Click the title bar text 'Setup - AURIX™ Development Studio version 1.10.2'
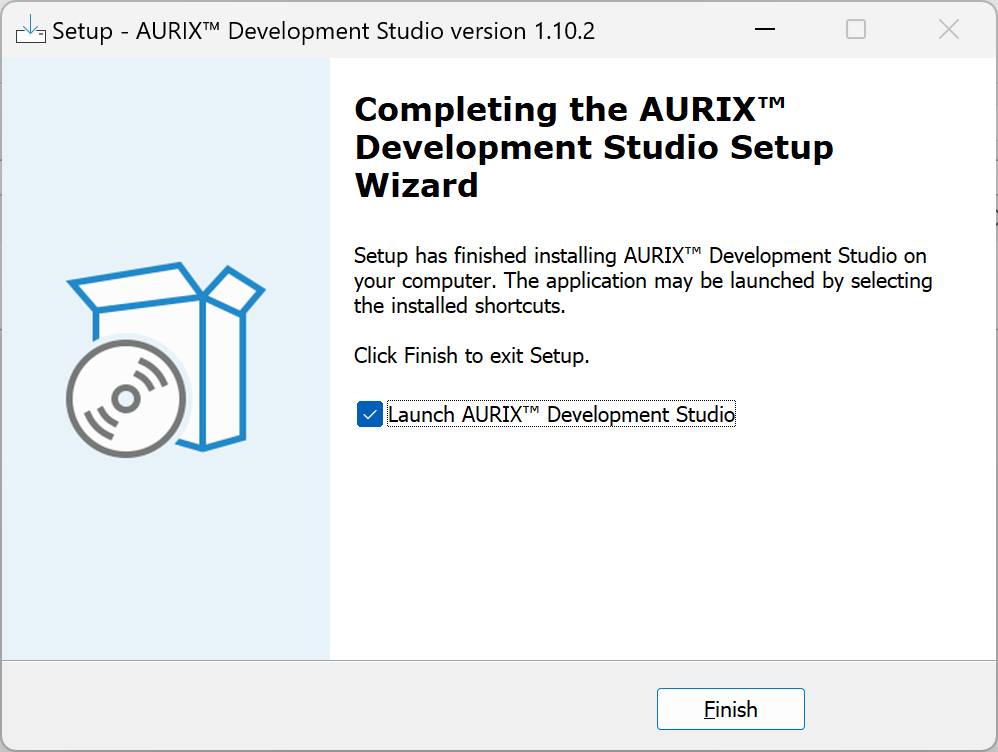 click(x=323, y=31)
